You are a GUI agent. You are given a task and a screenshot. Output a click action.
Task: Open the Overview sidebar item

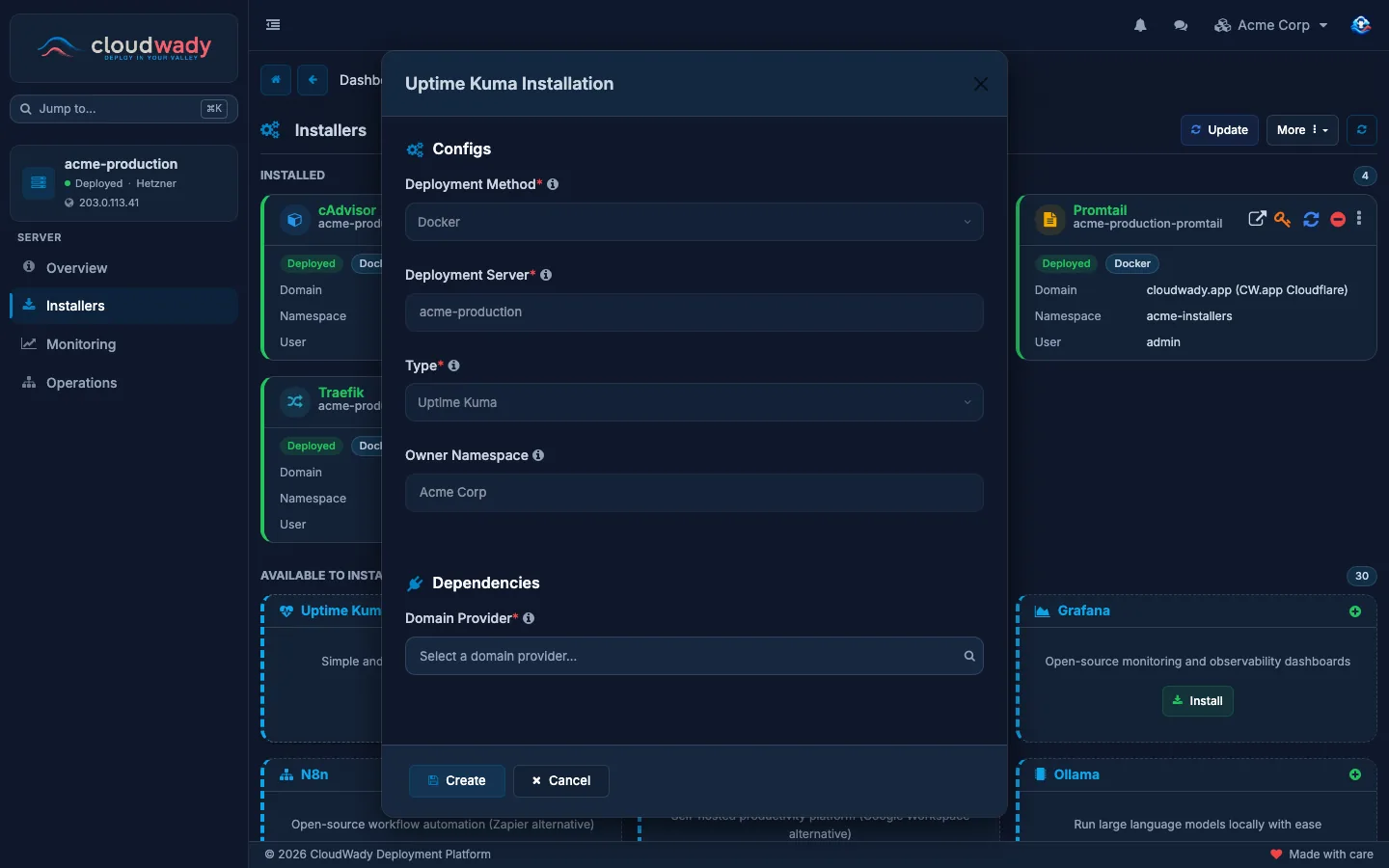(123, 267)
